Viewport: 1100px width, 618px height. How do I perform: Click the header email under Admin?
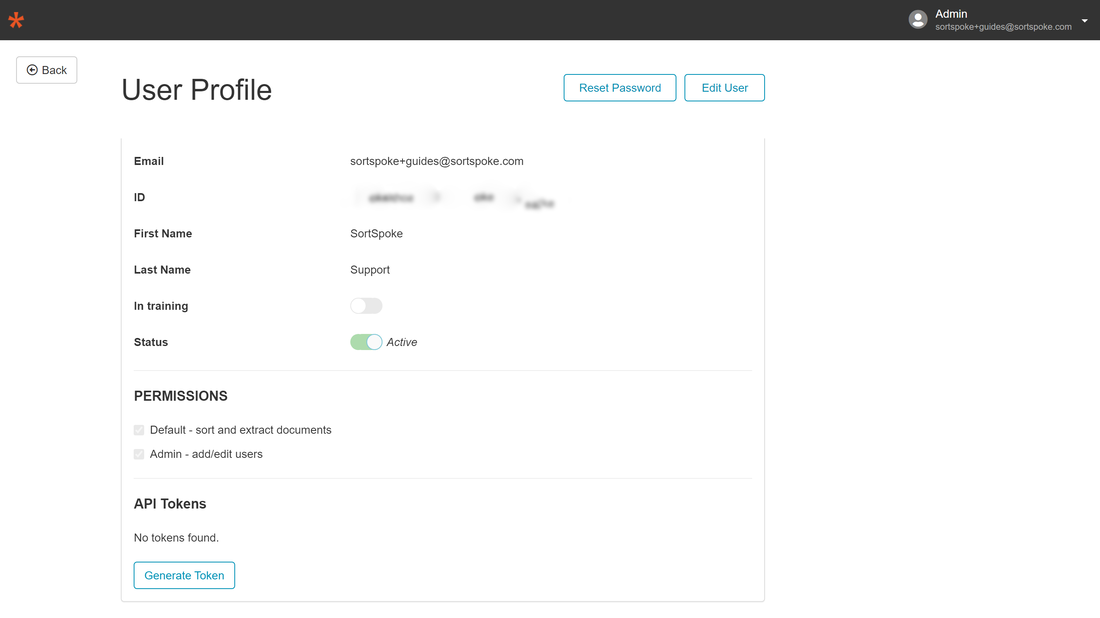1003,27
